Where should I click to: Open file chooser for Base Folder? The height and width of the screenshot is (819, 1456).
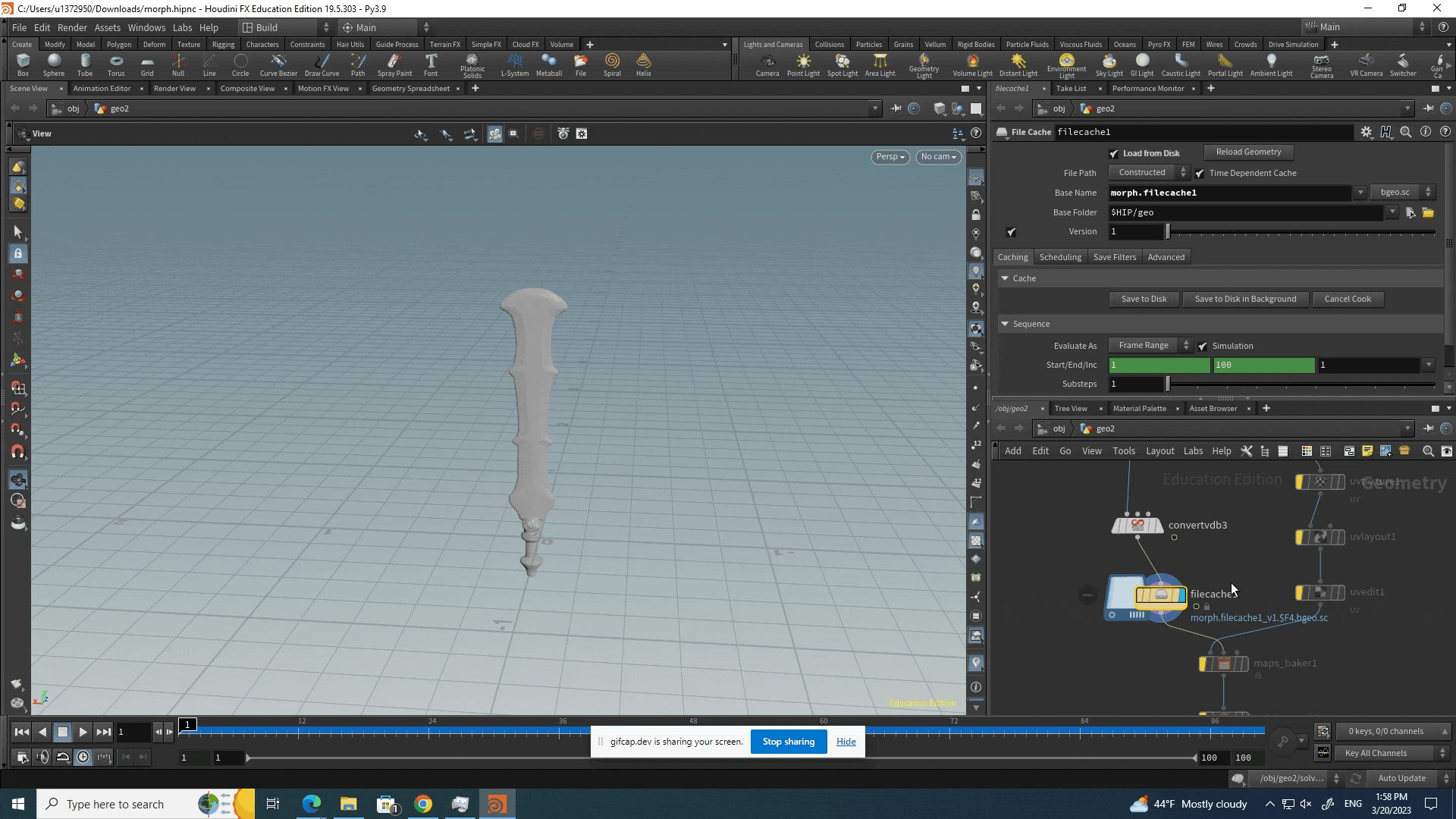pos(1428,213)
